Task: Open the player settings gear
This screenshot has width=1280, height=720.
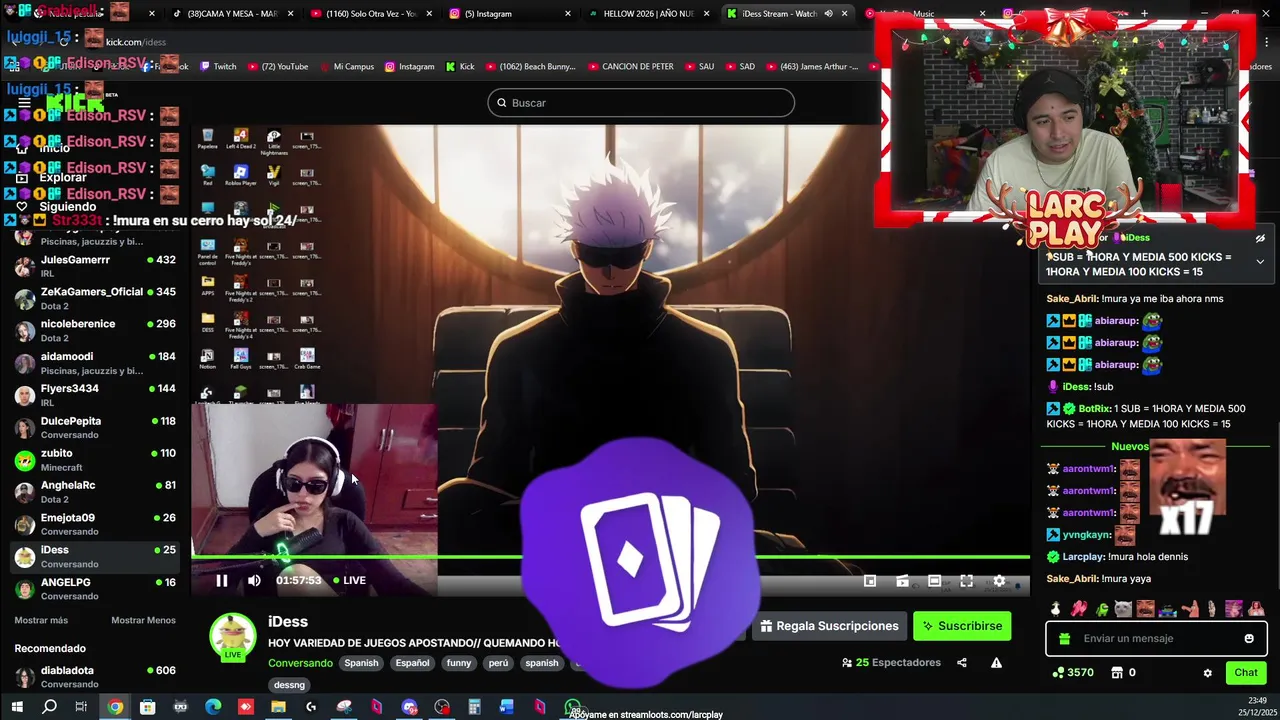Action: point(999,581)
